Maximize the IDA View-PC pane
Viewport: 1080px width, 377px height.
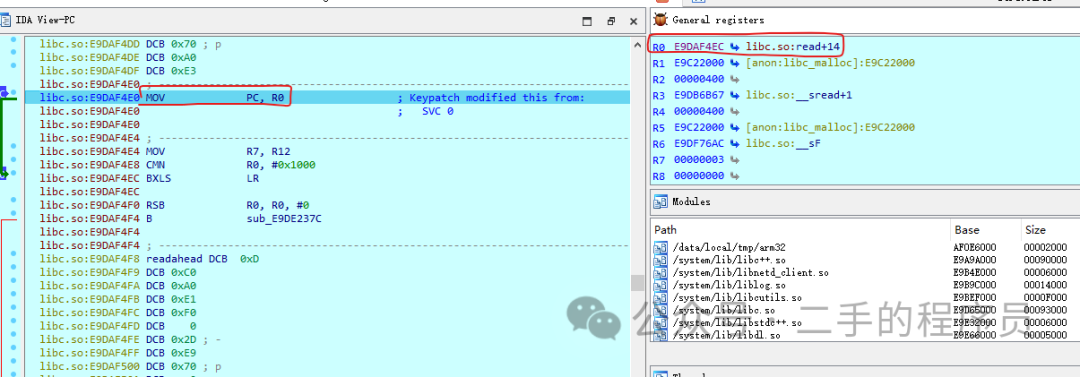(x=588, y=21)
